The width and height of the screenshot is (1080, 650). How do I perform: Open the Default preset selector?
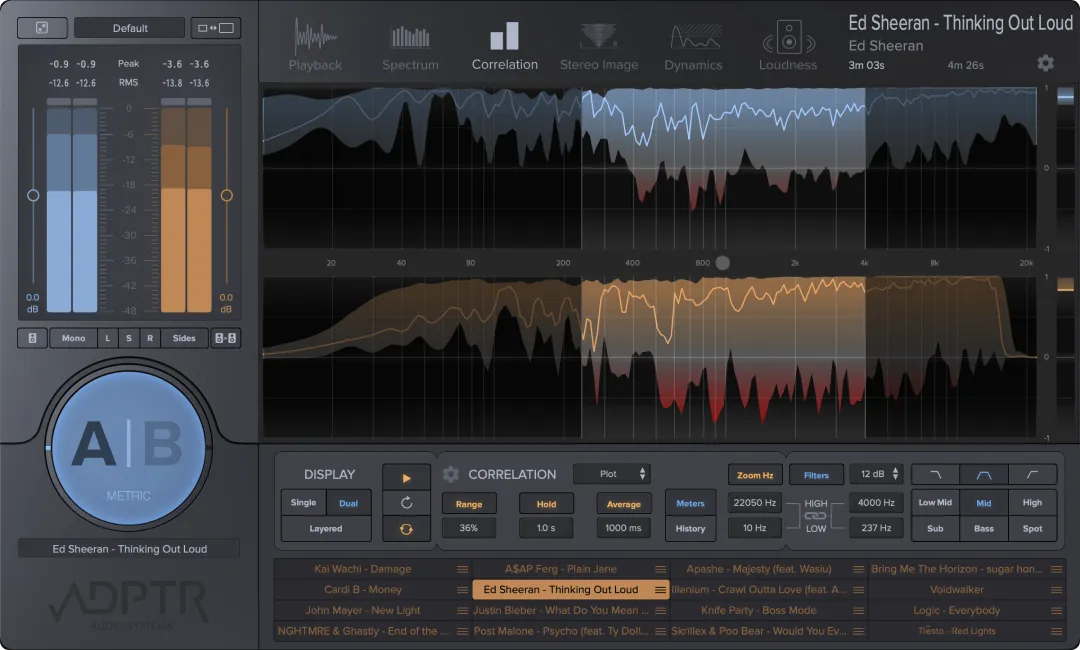click(129, 28)
